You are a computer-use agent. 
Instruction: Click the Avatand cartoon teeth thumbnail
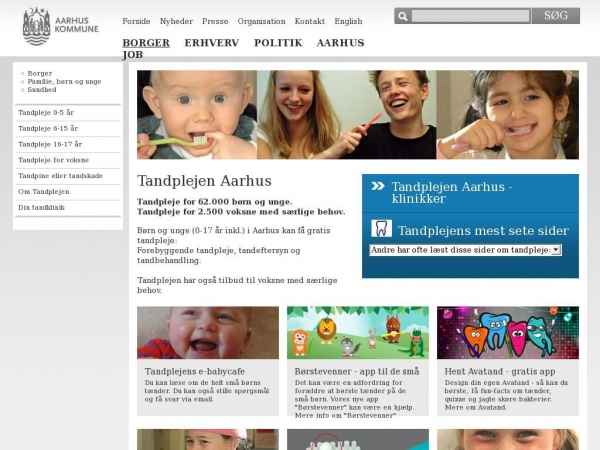tap(508, 333)
